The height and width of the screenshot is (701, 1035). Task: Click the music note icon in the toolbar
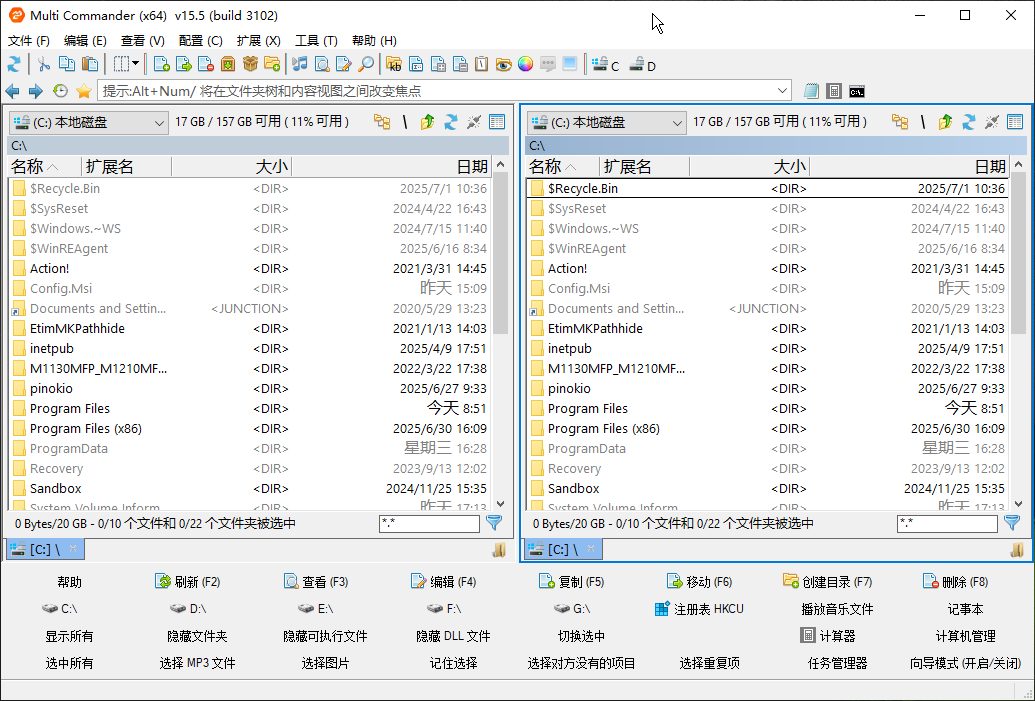(x=300, y=64)
